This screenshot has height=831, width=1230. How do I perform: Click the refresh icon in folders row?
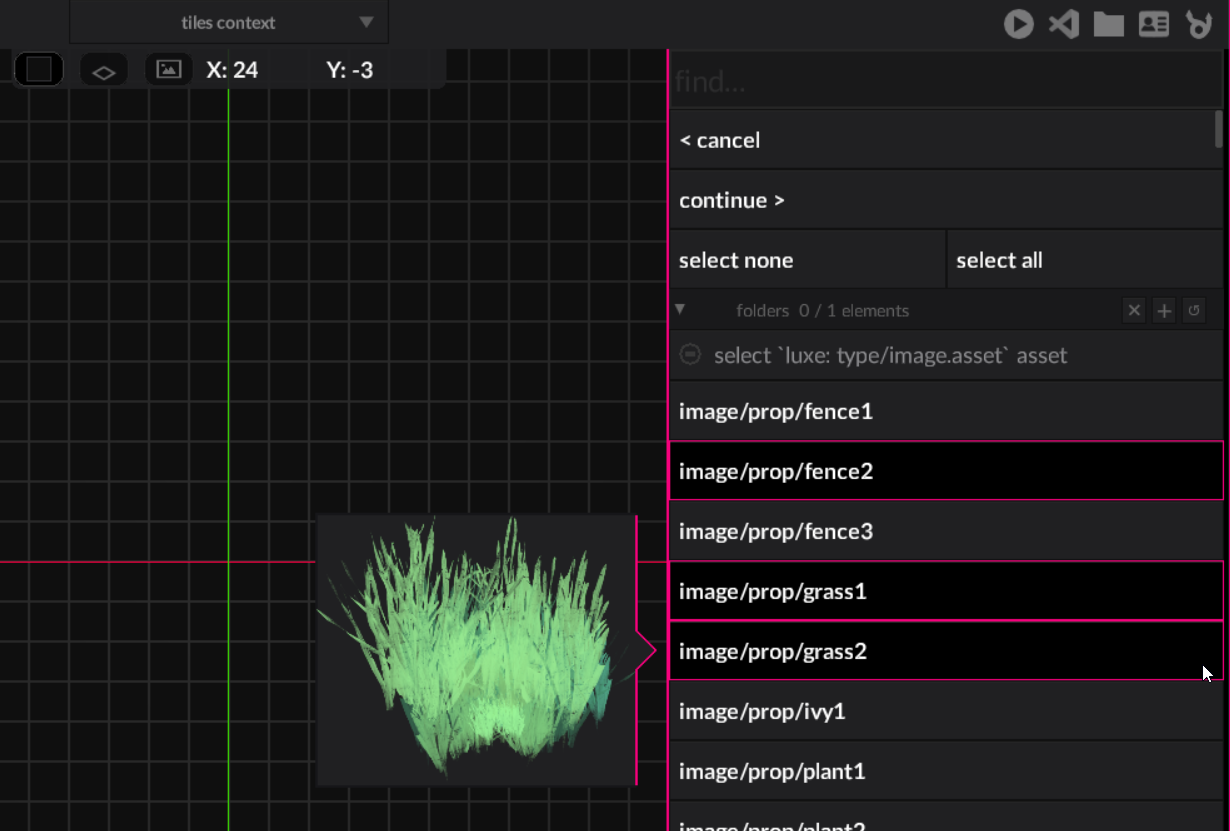pyautogui.click(x=1193, y=311)
